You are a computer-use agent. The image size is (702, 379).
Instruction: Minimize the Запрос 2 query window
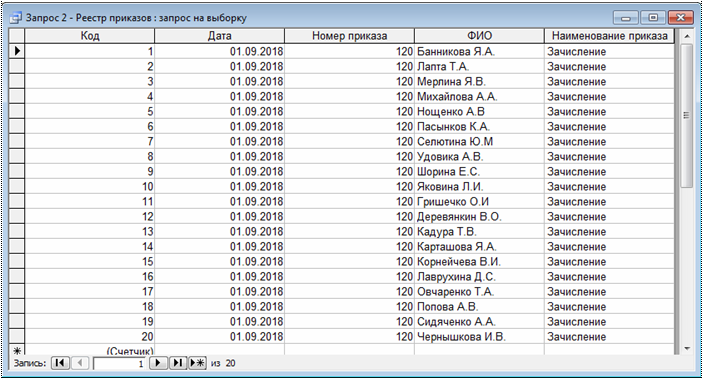(626, 17)
